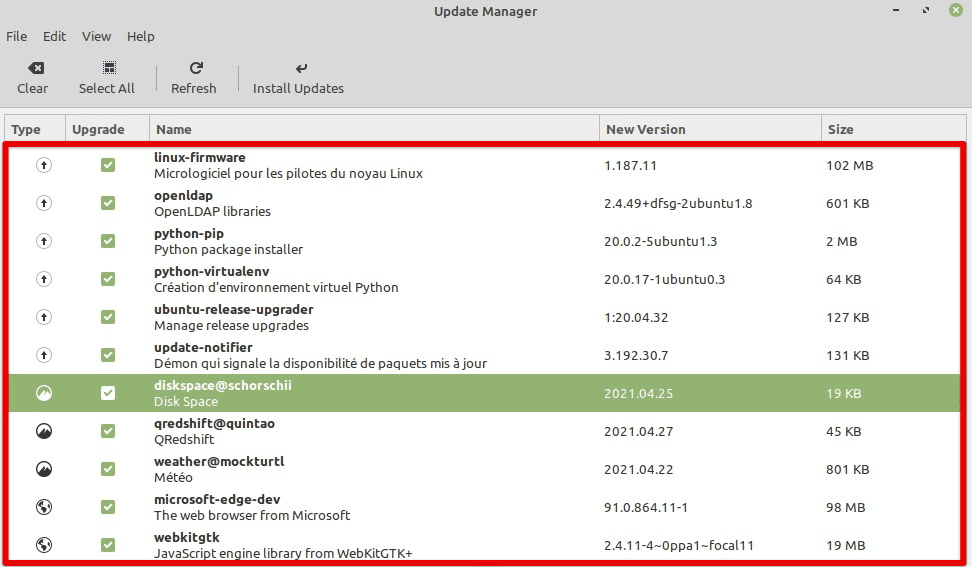This screenshot has height=567, width=972.
Task: Sort by the Name column header
Action: 374,130
